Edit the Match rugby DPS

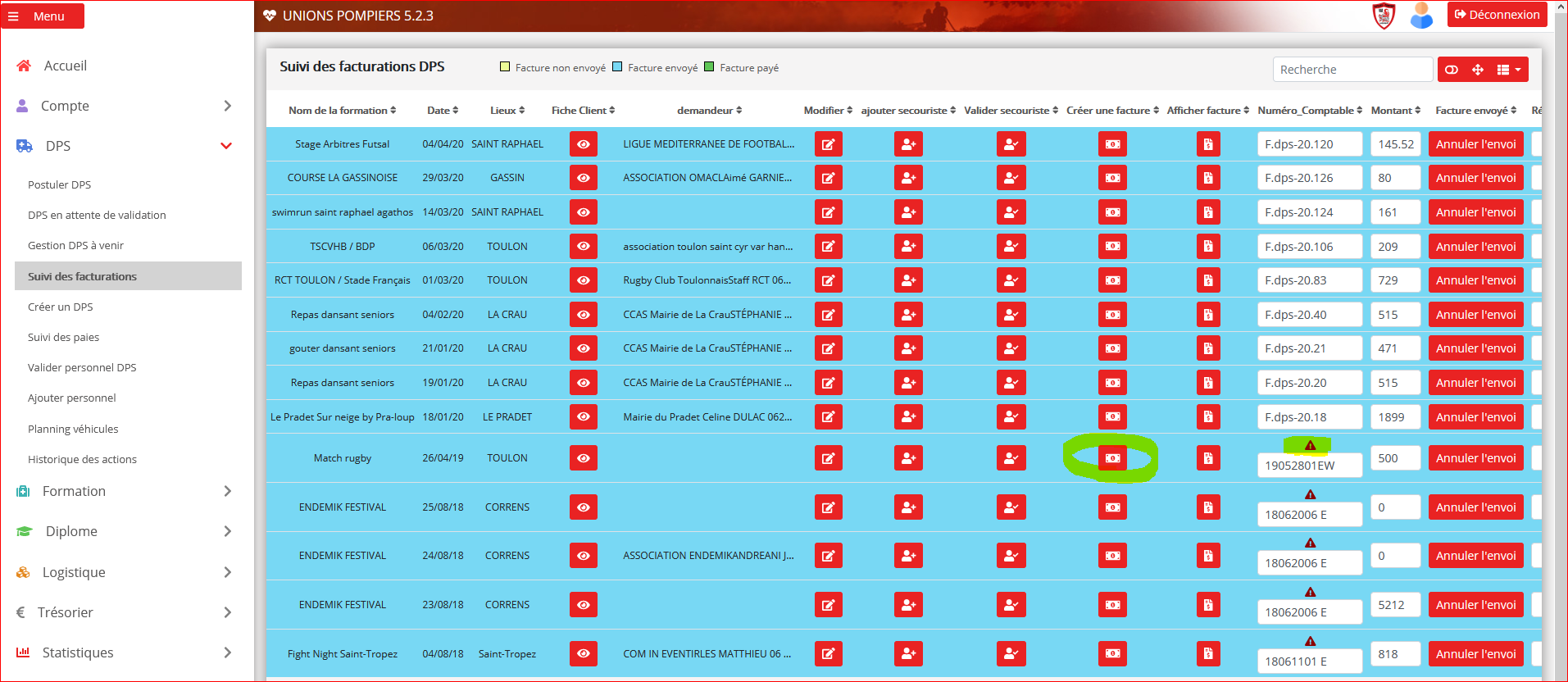(x=828, y=457)
